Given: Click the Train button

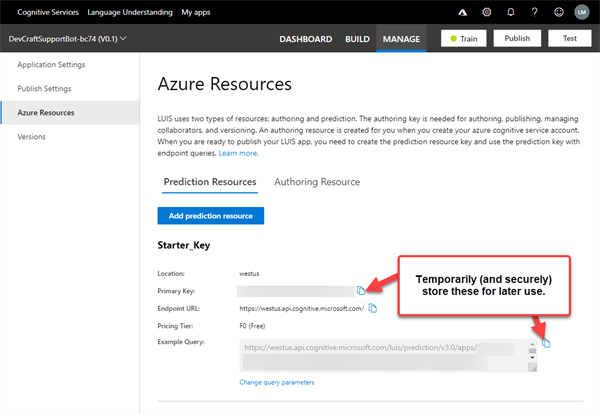Looking at the screenshot, I should click(463, 39).
